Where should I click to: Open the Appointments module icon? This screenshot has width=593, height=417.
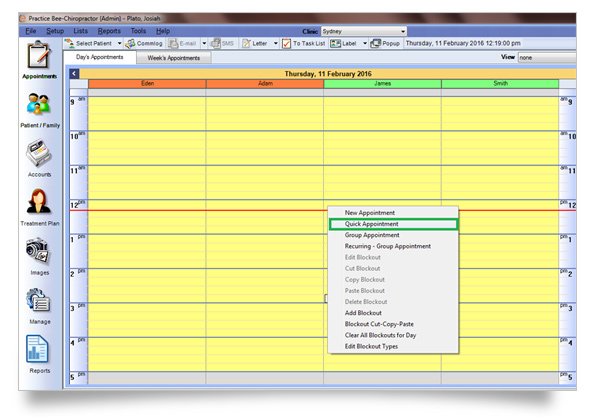39,56
